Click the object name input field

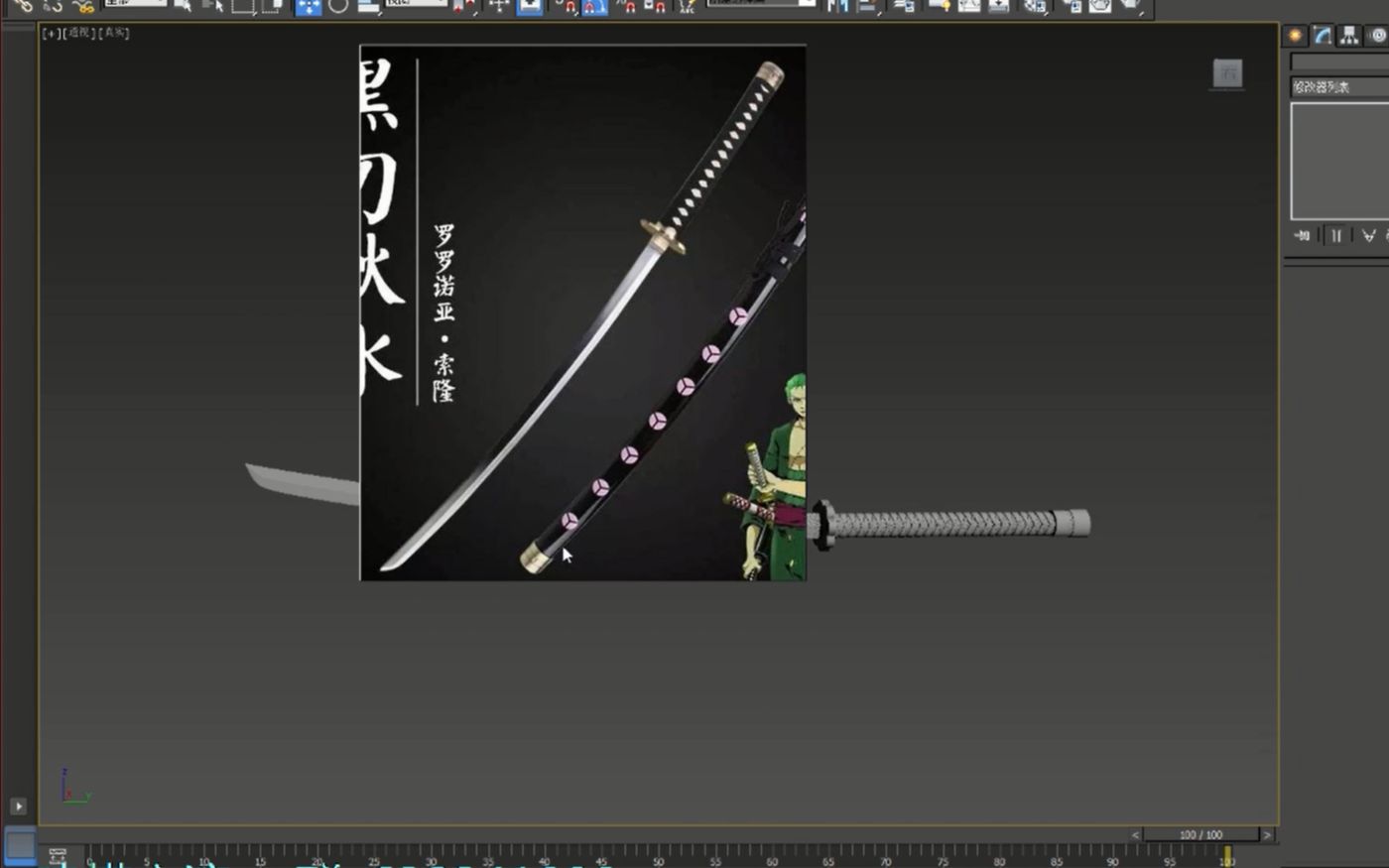(x=1339, y=62)
